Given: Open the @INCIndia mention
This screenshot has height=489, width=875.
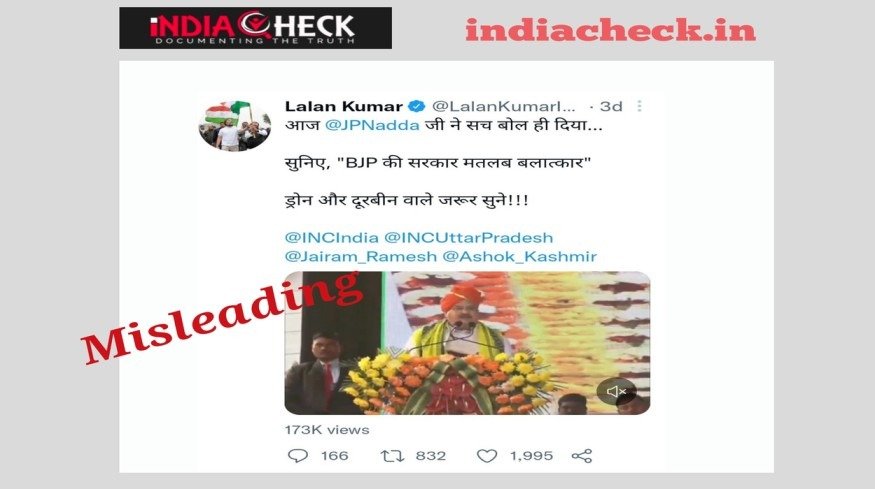Looking at the screenshot, I should coord(331,237).
